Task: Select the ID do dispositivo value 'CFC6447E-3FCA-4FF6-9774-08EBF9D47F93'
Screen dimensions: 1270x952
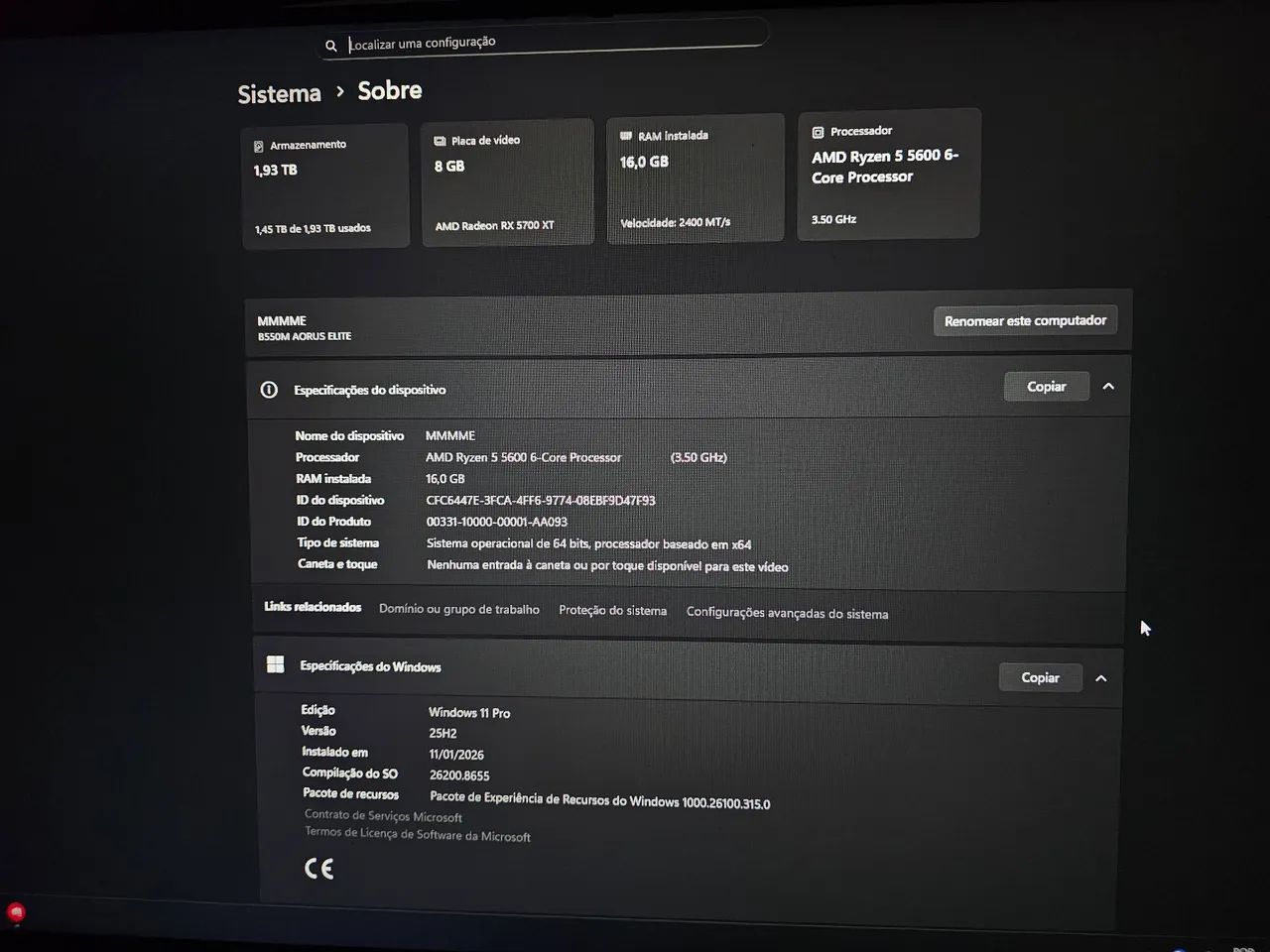Action: [541, 501]
